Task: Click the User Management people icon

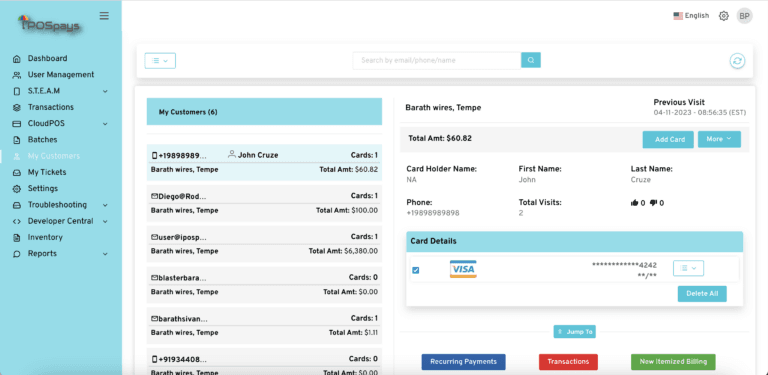Action: pyautogui.click(x=17, y=75)
